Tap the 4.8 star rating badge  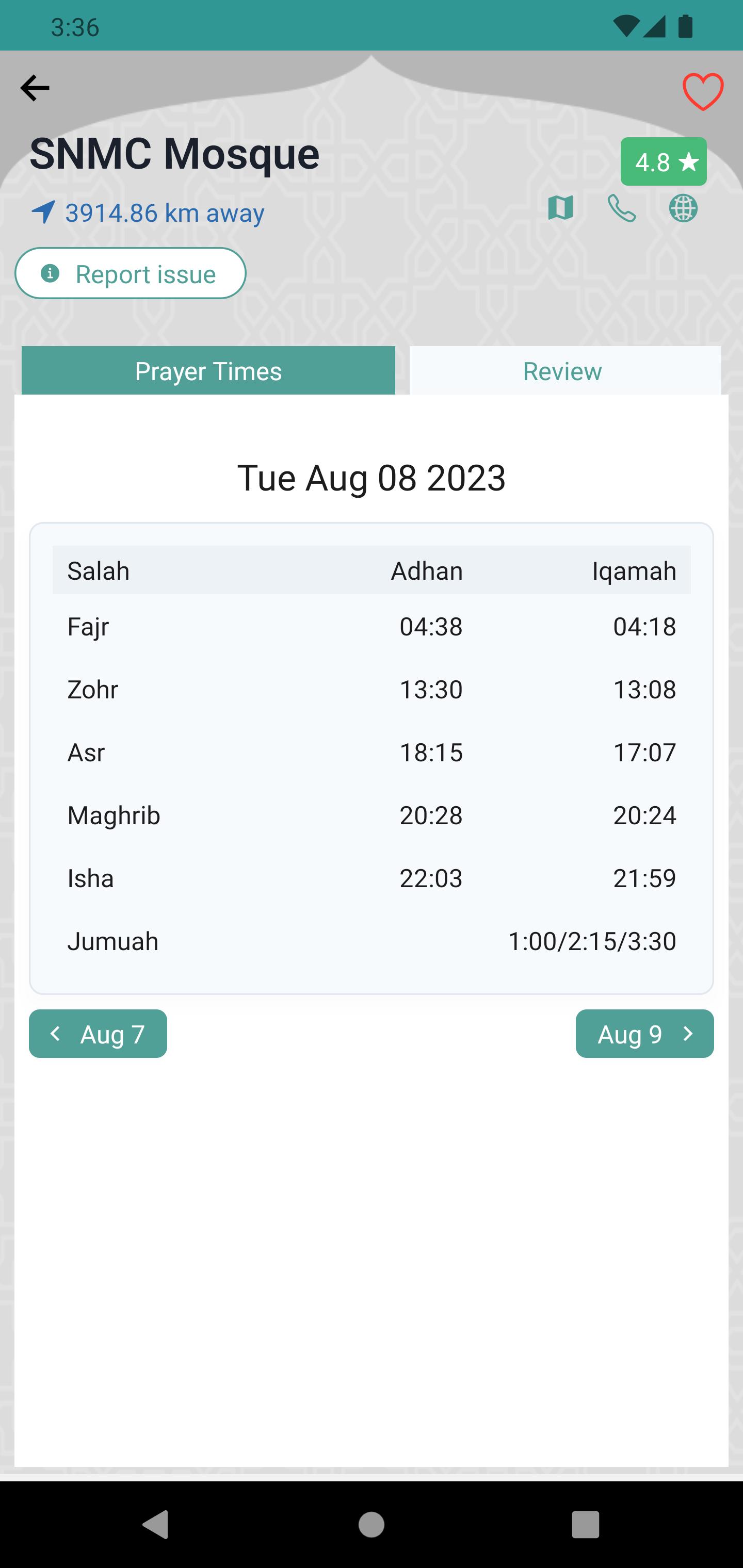click(x=663, y=162)
